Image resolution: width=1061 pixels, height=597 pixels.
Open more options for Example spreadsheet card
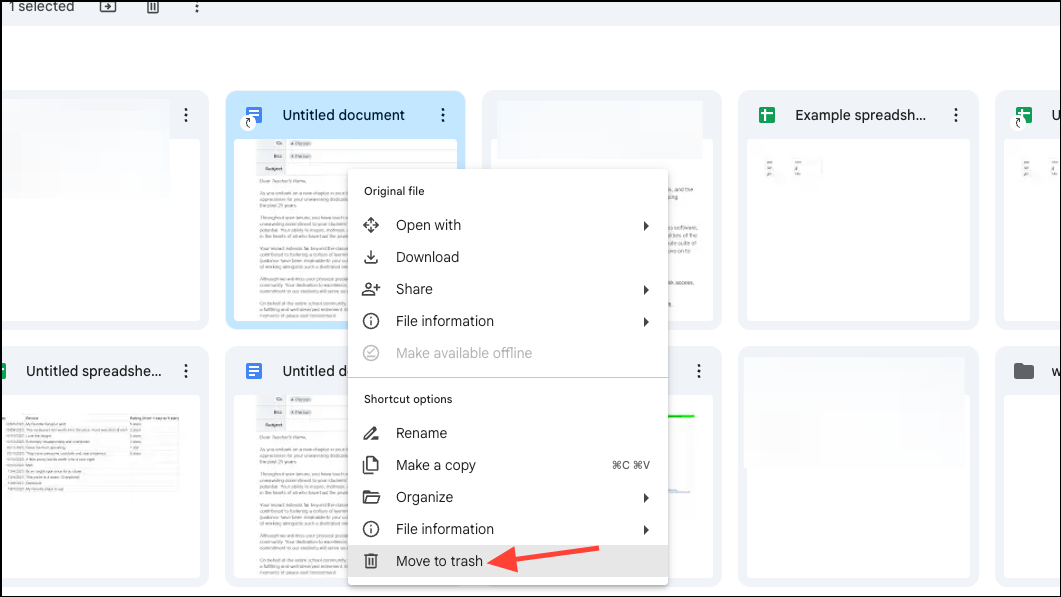pos(956,115)
